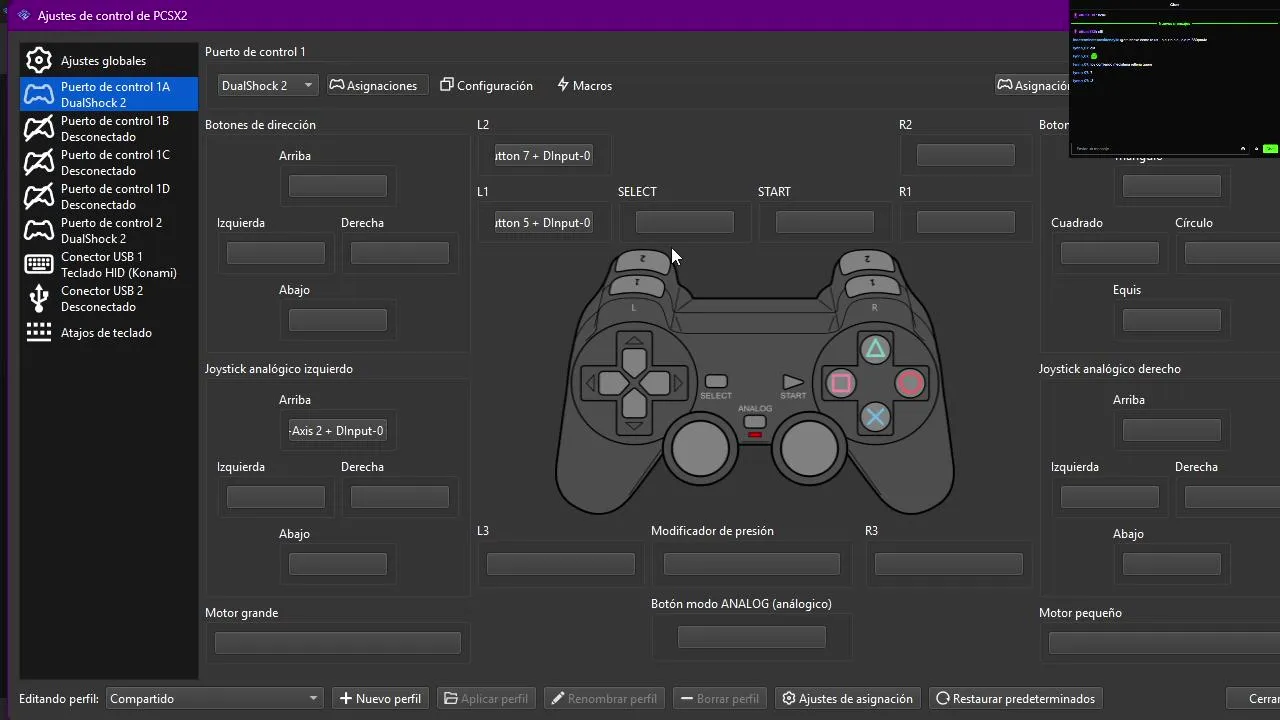Click the Botón modo ANALOG binding field
Viewport: 1280px width, 720px height.
pyautogui.click(x=751, y=637)
